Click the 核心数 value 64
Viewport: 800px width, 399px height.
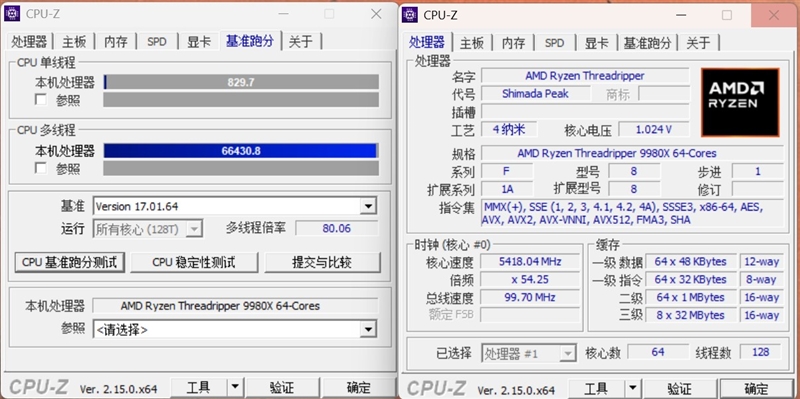pos(658,352)
